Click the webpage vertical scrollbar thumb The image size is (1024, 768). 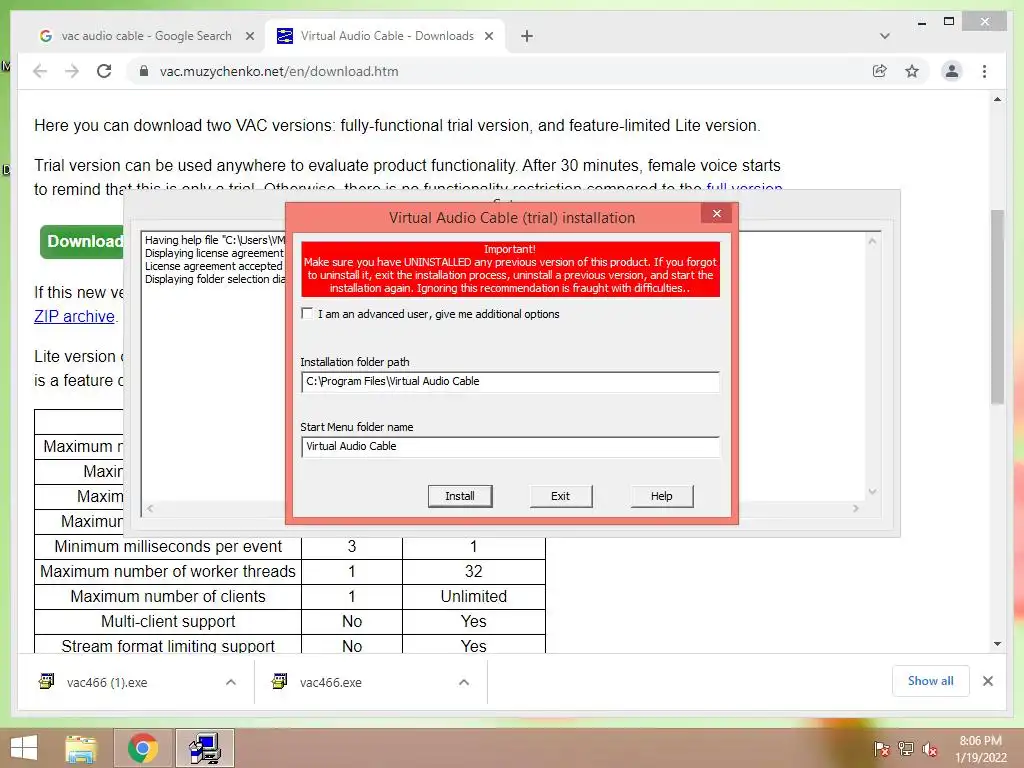[x=997, y=307]
